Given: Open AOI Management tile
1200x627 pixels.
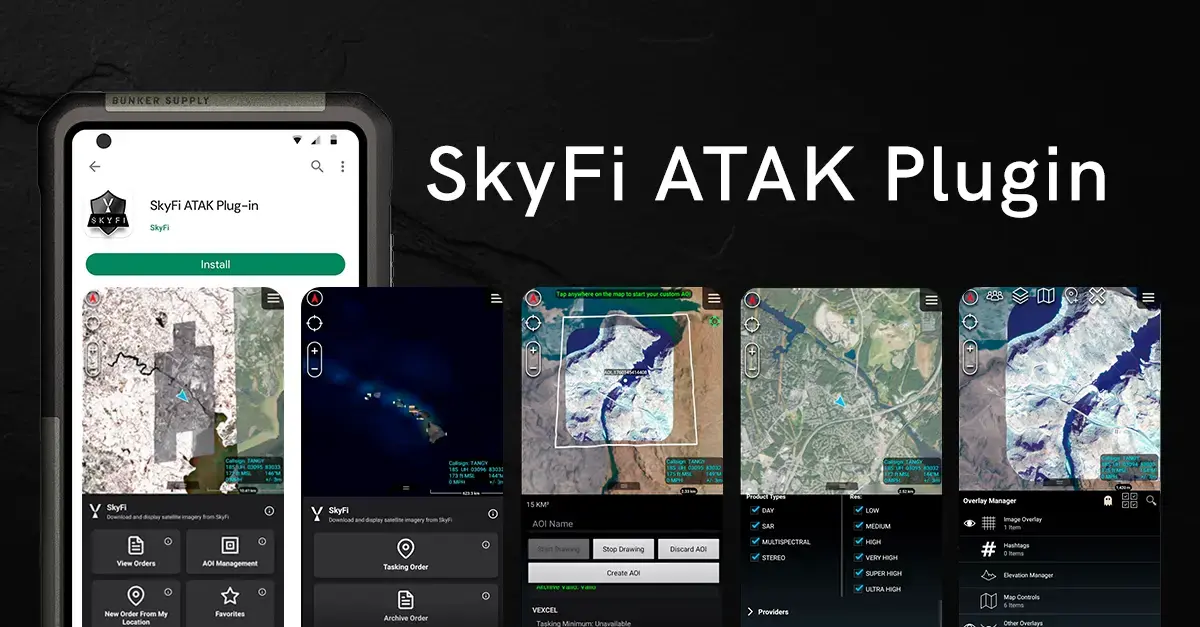Looking at the screenshot, I should tap(230, 551).
